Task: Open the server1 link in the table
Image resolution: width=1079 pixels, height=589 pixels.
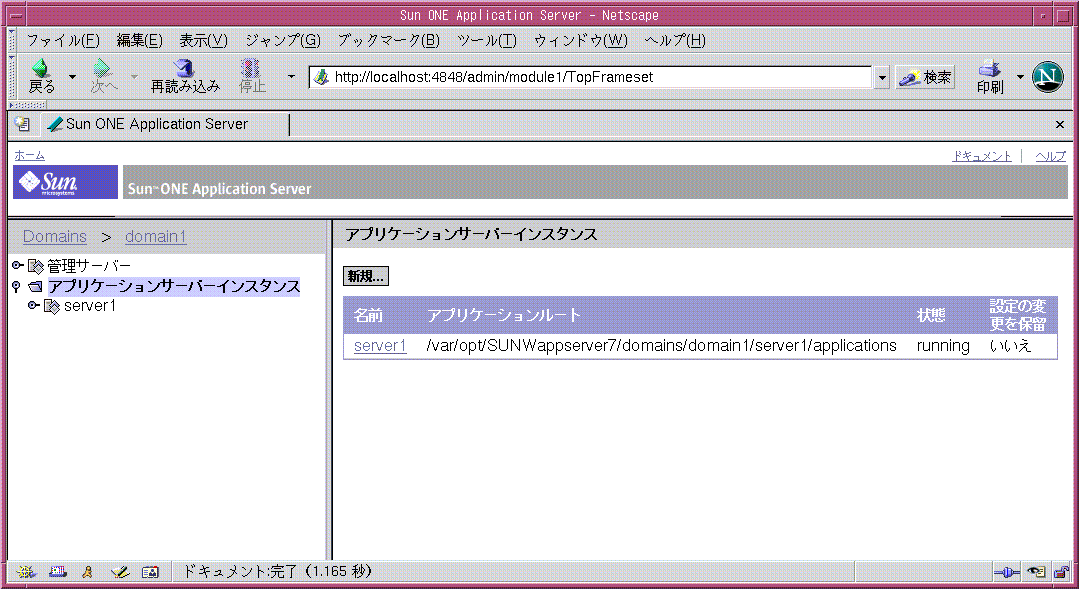Action: (x=381, y=345)
